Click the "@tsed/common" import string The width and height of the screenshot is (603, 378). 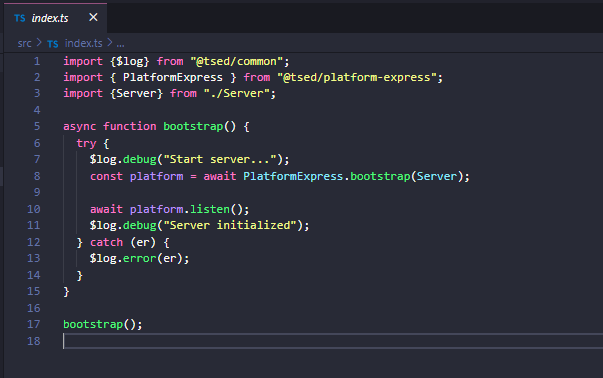tap(237, 62)
